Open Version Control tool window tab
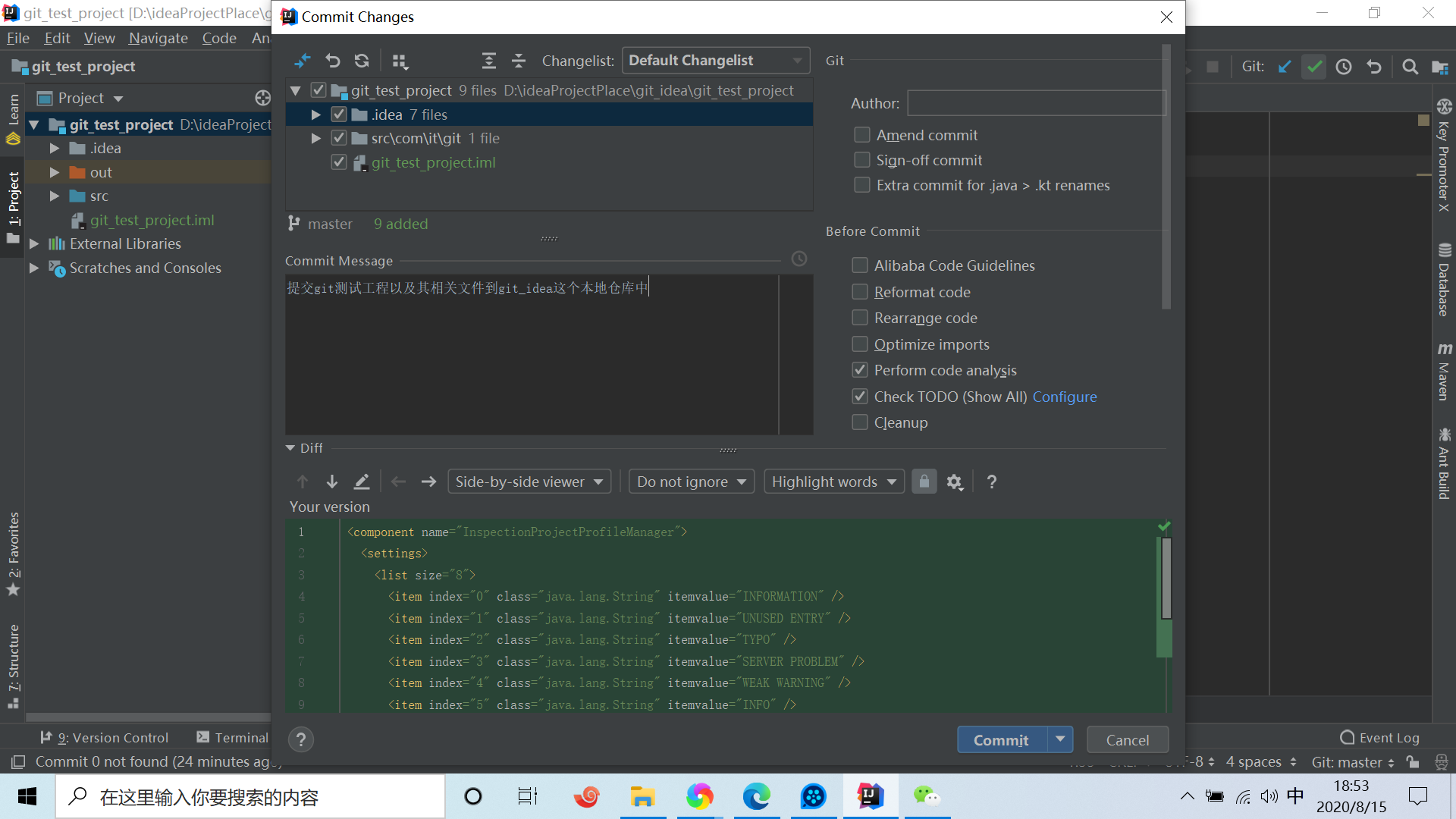 point(104,737)
